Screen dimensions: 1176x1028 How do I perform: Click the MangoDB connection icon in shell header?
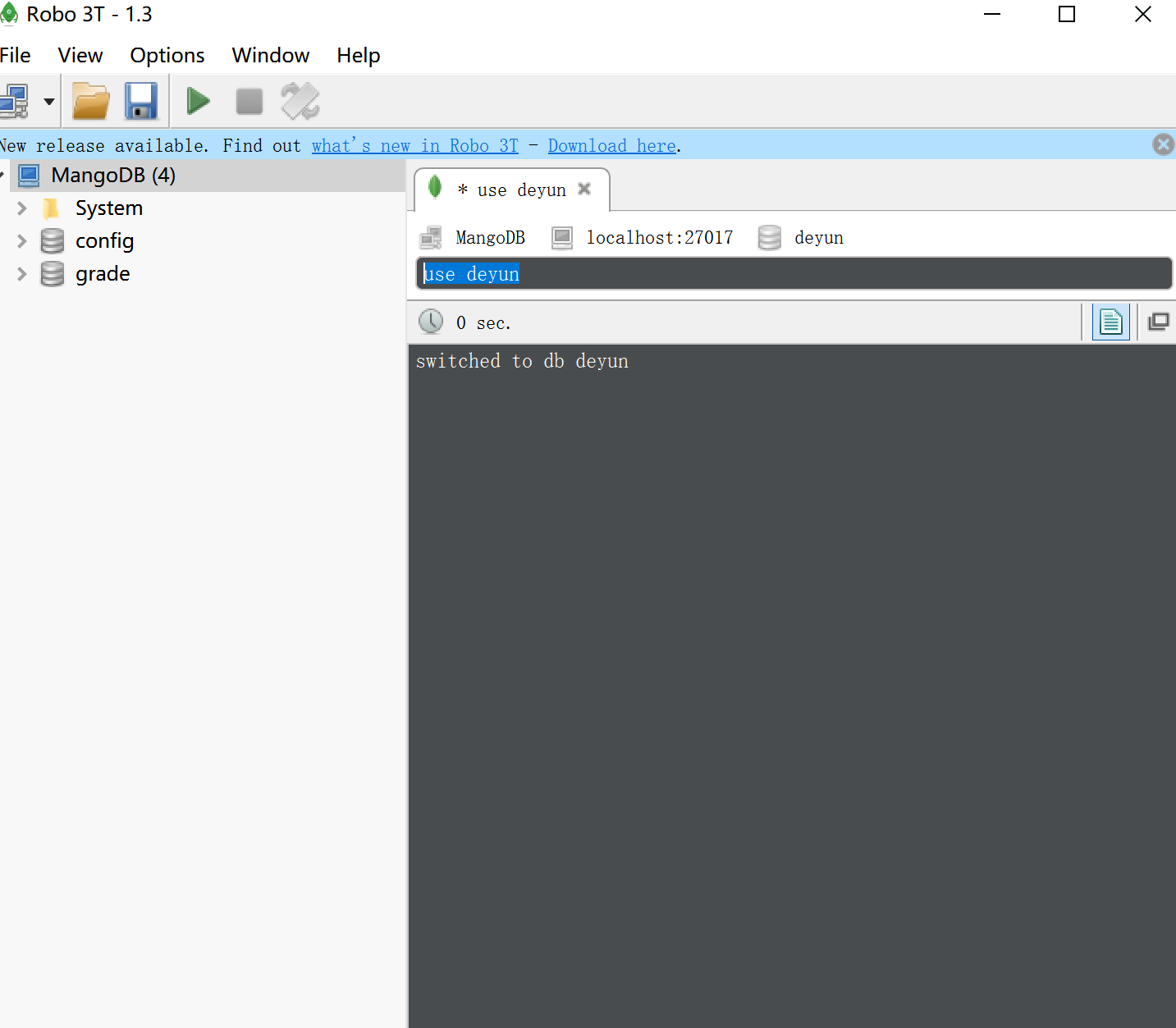tap(431, 238)
